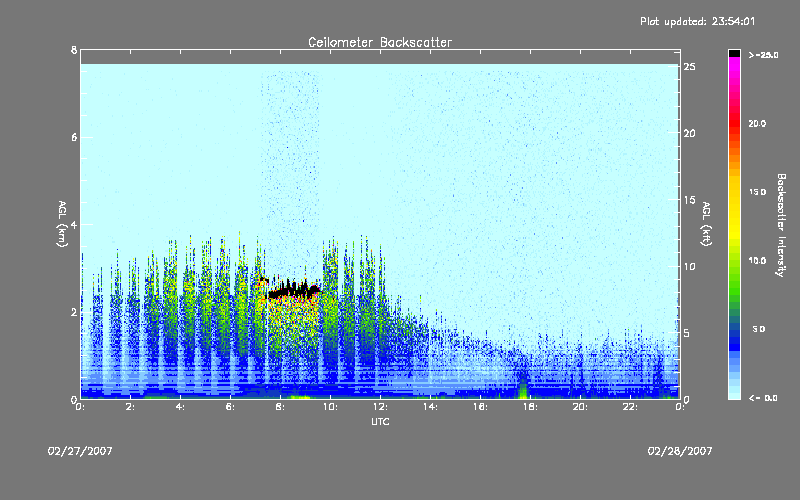Select the 'Plot updated: 23:54:01' timestamp
Image resolution: width=800 pixels, height=500 pixels.
coord(697,21)
